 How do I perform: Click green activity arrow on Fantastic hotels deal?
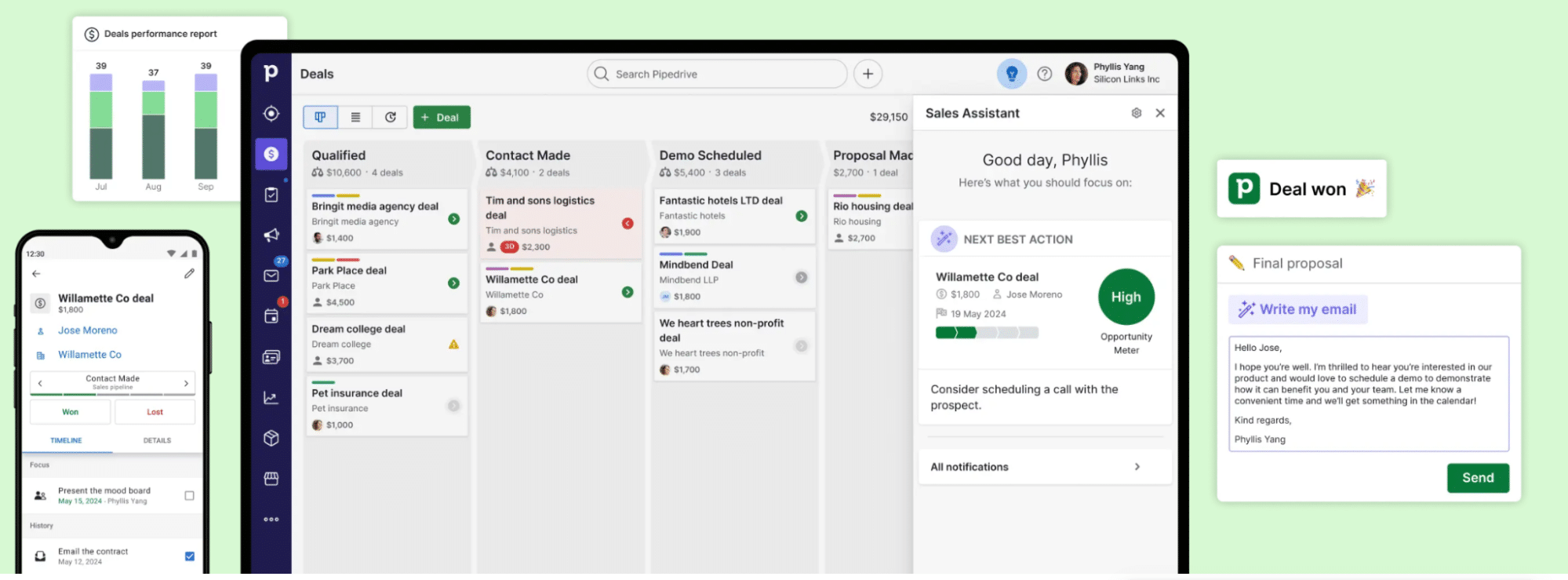coord(802,216)
